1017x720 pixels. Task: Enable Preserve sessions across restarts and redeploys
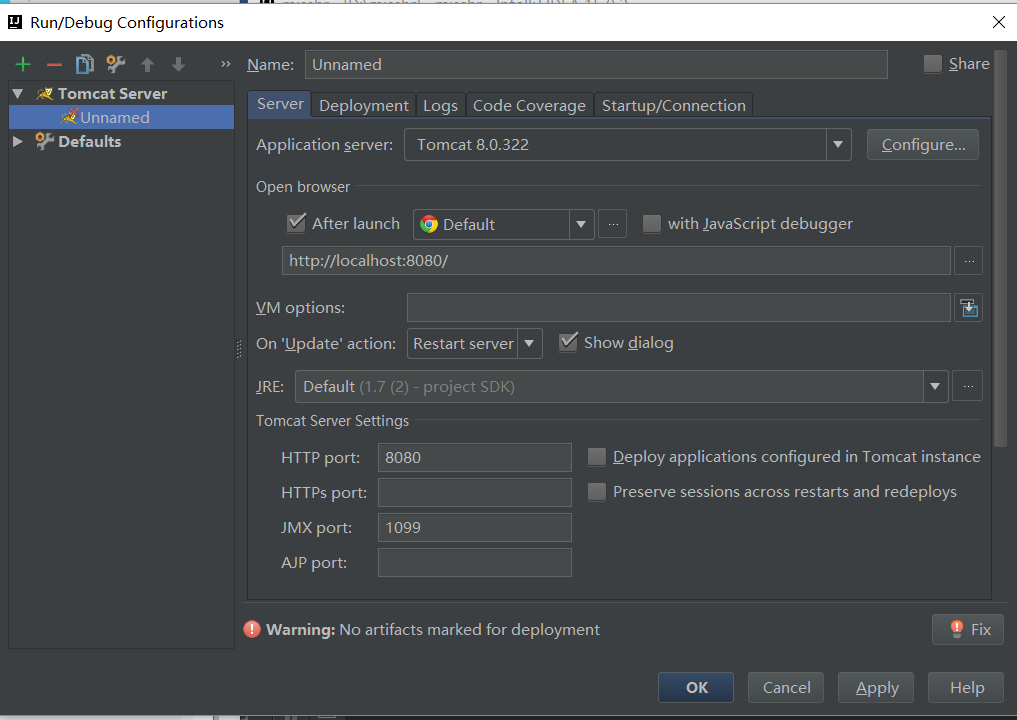pyautogui.click(x=597, y=492)
